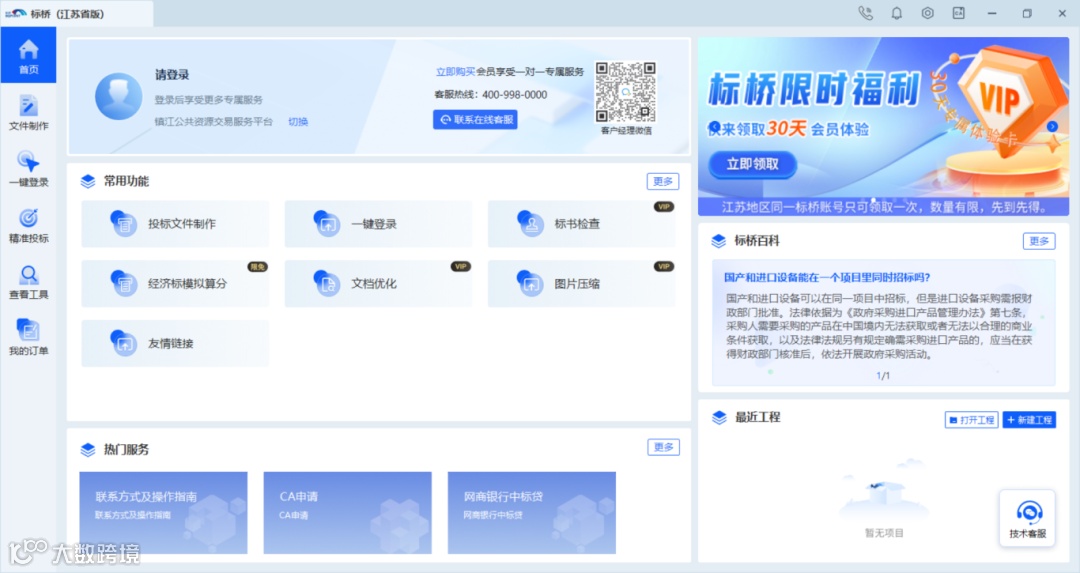
Task: Open 技术客服 floating support icon
Action: pos(1027,518)
